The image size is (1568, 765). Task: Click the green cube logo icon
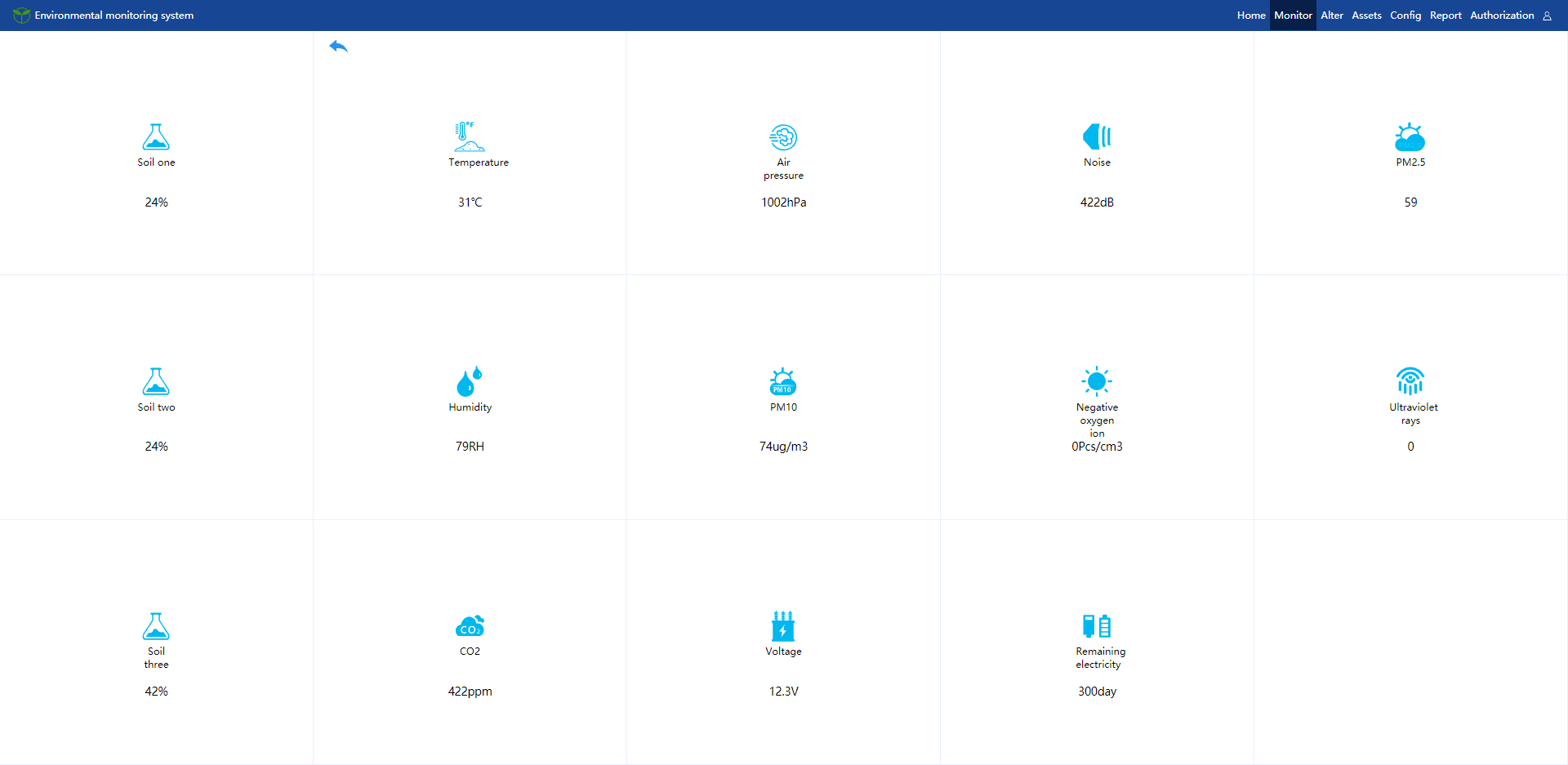click(x=21, y=16)
